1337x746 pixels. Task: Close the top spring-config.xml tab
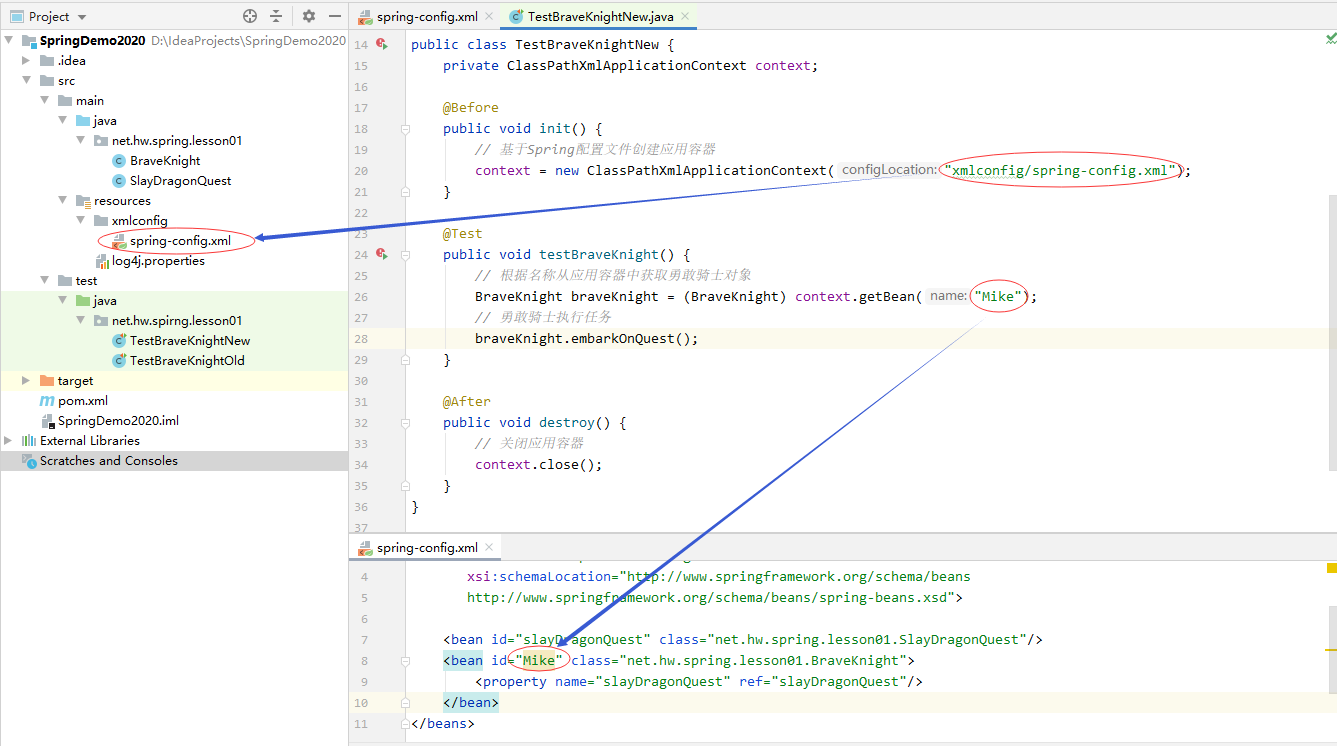(488, 17)
